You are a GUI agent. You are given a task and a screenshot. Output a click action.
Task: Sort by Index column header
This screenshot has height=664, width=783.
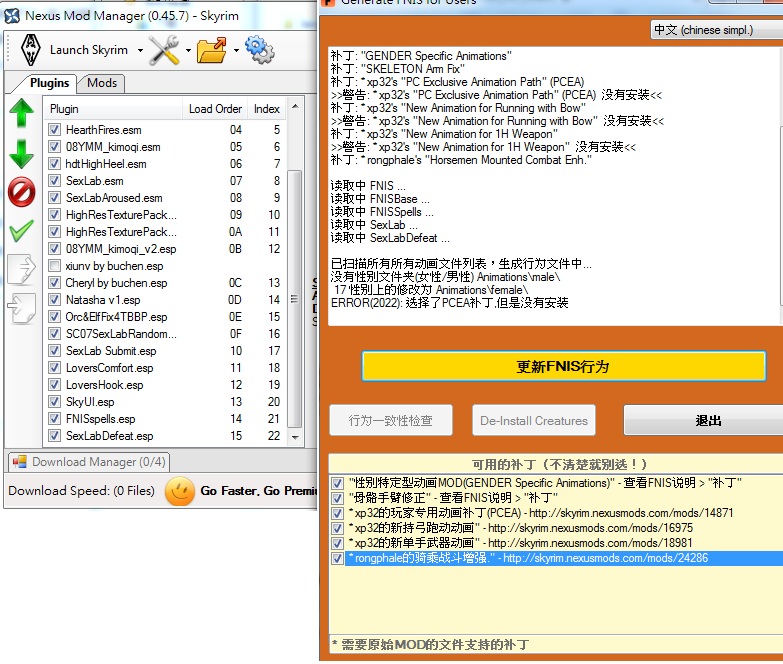click(x=267, y=109)
